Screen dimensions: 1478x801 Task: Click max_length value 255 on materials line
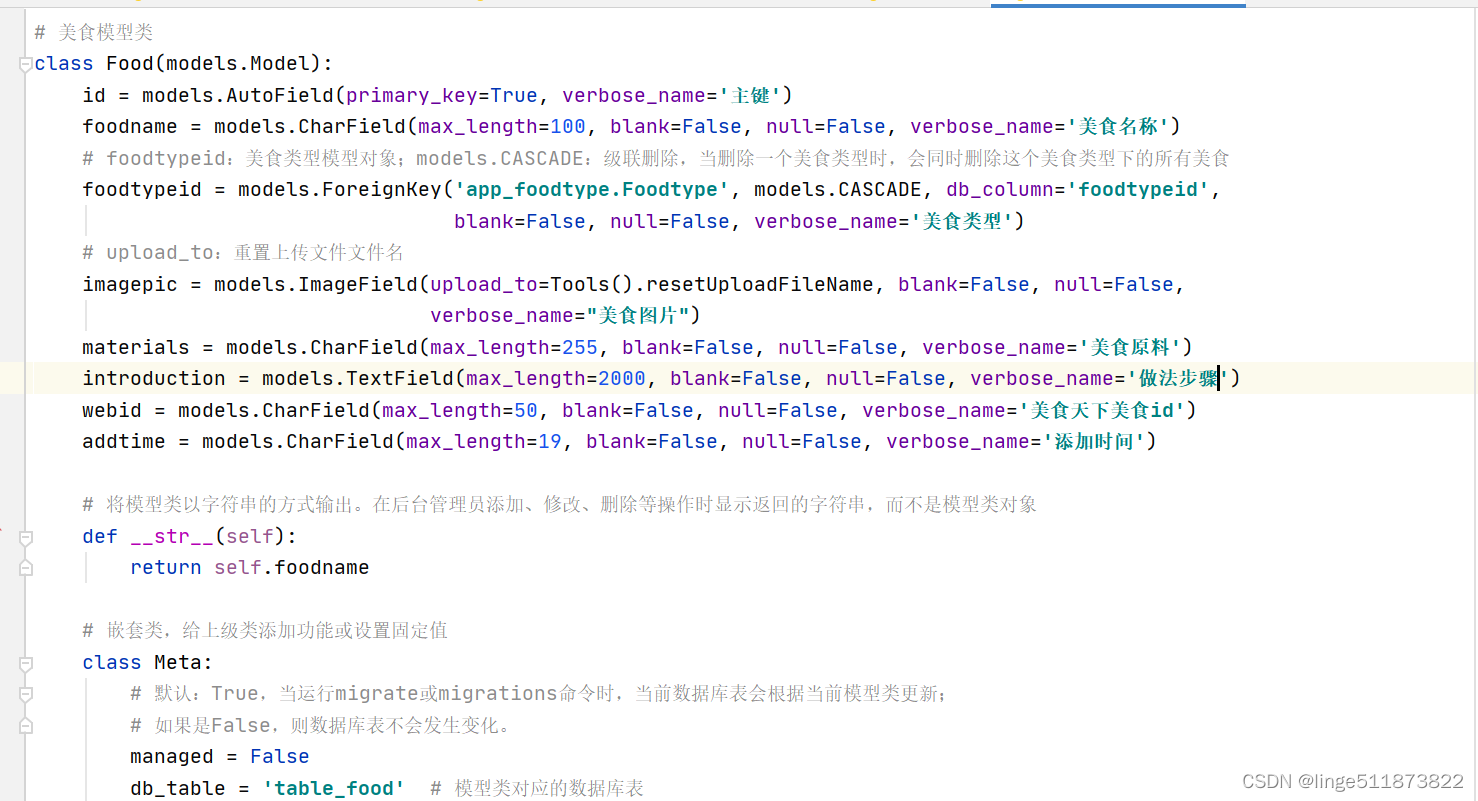click(x=580, y=348)
